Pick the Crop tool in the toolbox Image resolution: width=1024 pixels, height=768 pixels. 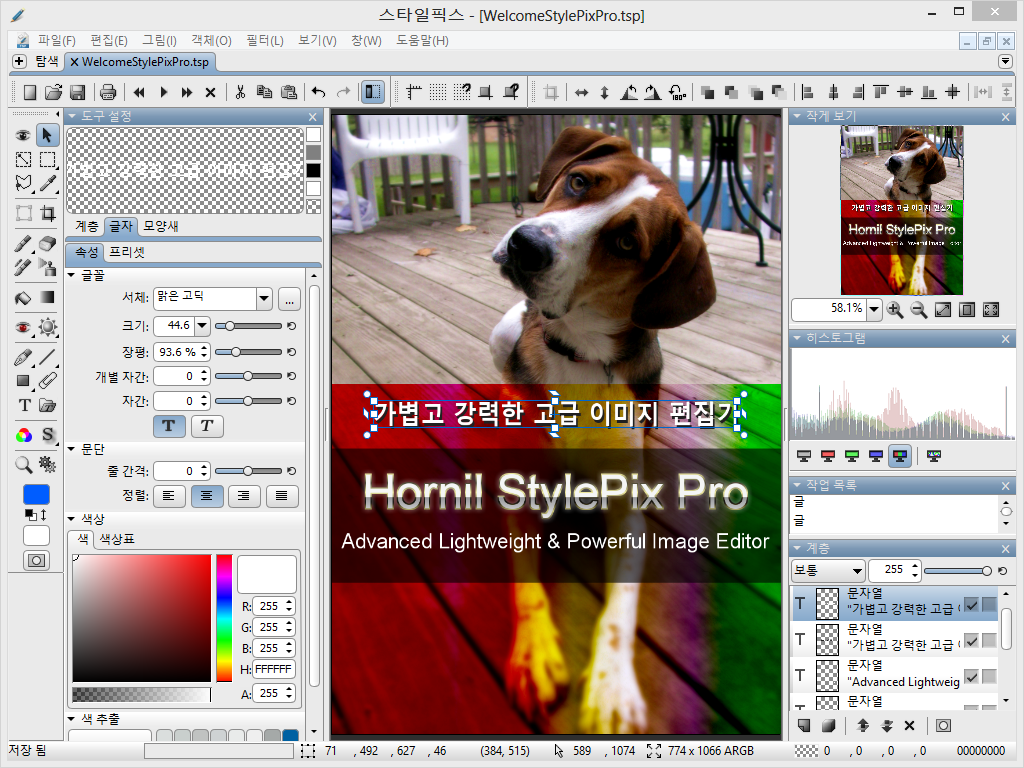tap(47, 214)
